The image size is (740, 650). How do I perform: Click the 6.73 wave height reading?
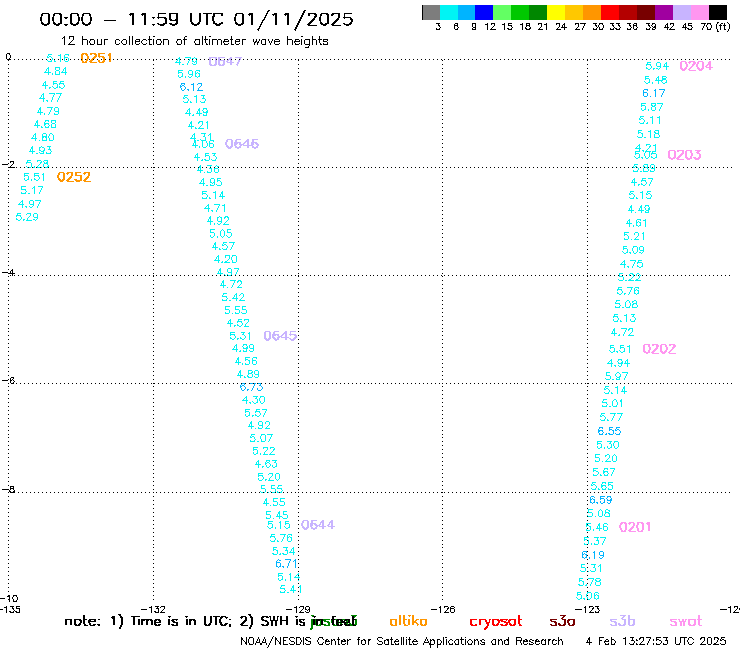point(252,387)
